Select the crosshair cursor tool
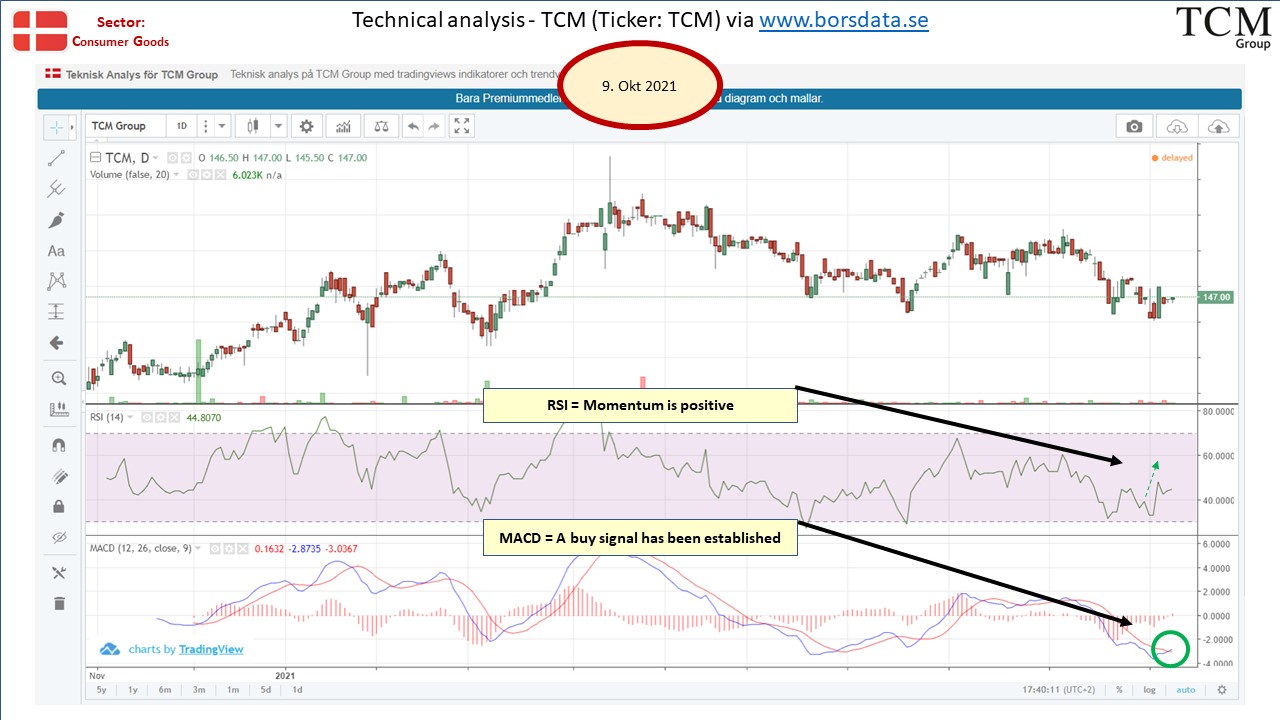 (x=57, y=127)
